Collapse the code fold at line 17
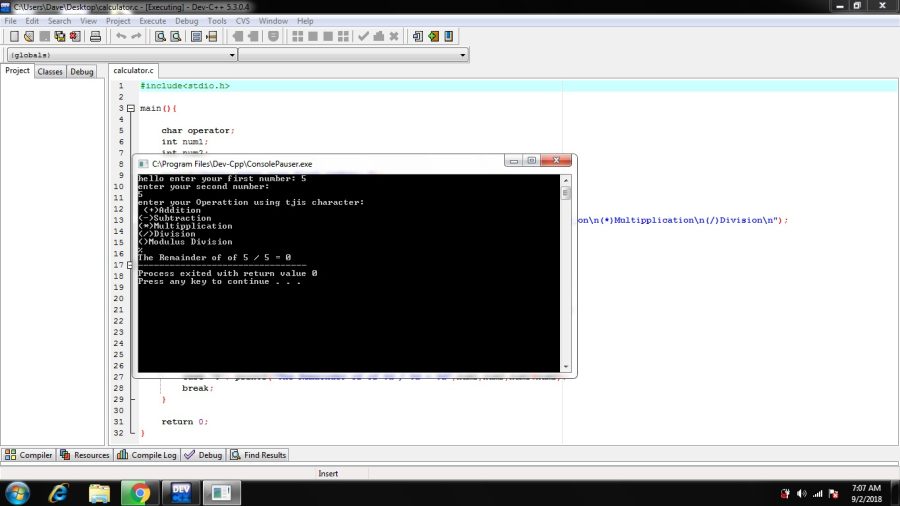900x506 pixels. point(130,265)
